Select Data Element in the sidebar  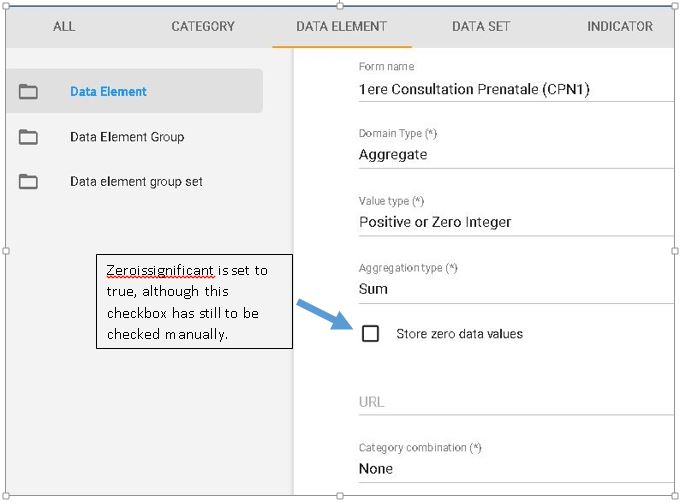point(108,92)
